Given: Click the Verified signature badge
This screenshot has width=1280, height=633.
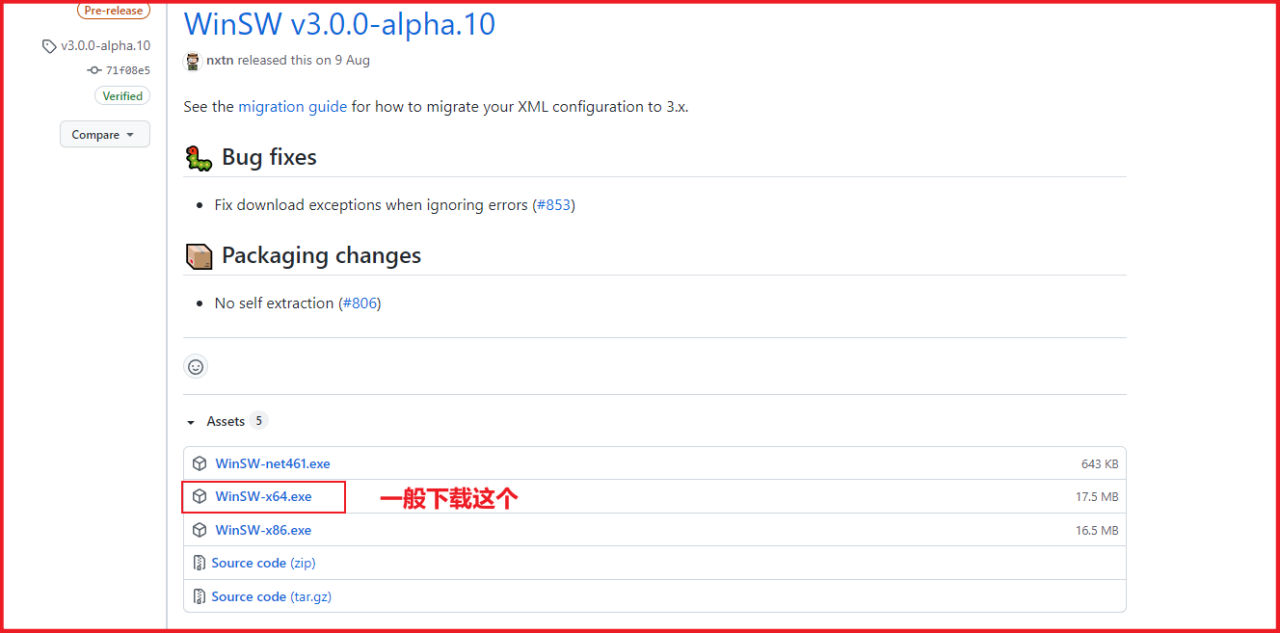Looking at the screenshot, I should coord(122,96).
